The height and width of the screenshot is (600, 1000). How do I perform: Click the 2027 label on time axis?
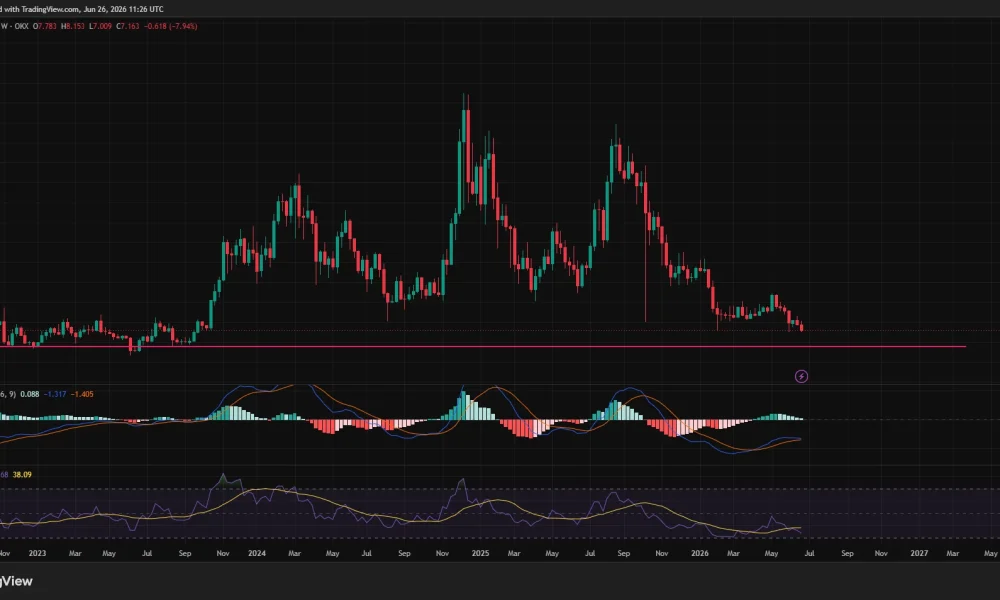(919, 553)
